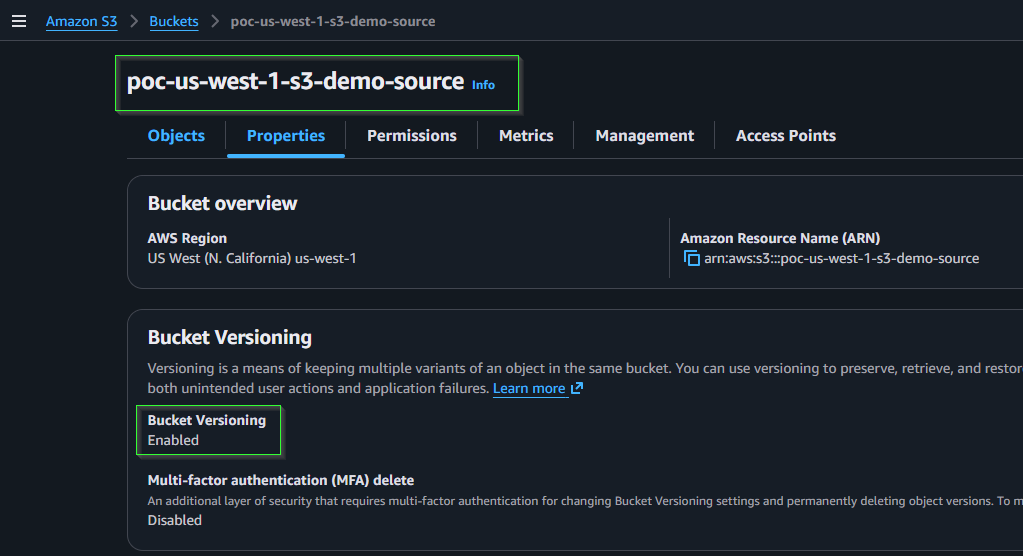Go to the Access Points tab

786,136
